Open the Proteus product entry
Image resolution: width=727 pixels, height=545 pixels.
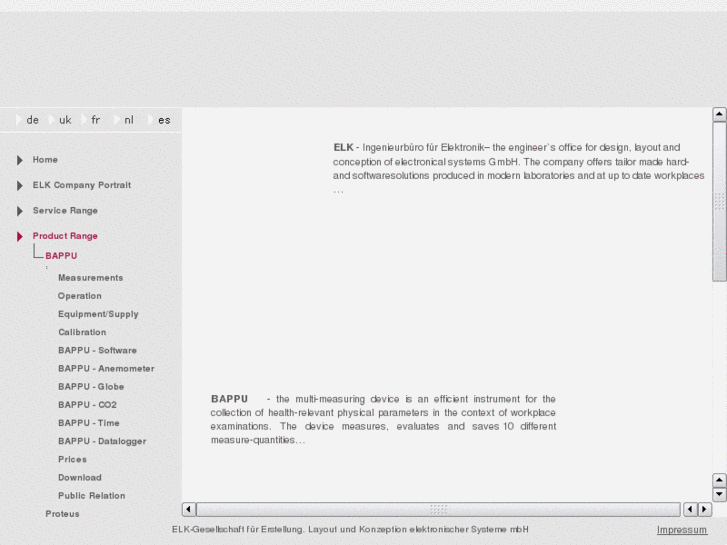[62, 514]
